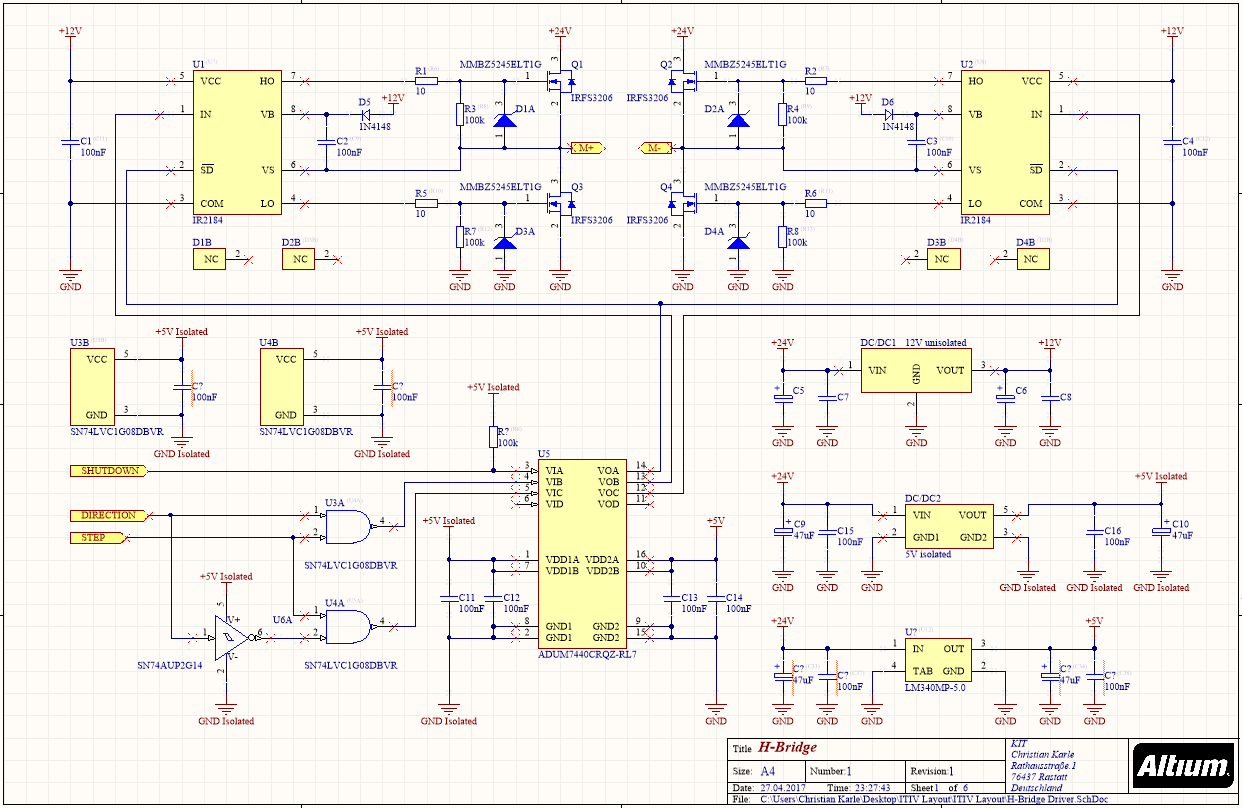
Task: Pick the Q4 IRFS3206 MOSFET symbol
Action: [x=683, y=203]
